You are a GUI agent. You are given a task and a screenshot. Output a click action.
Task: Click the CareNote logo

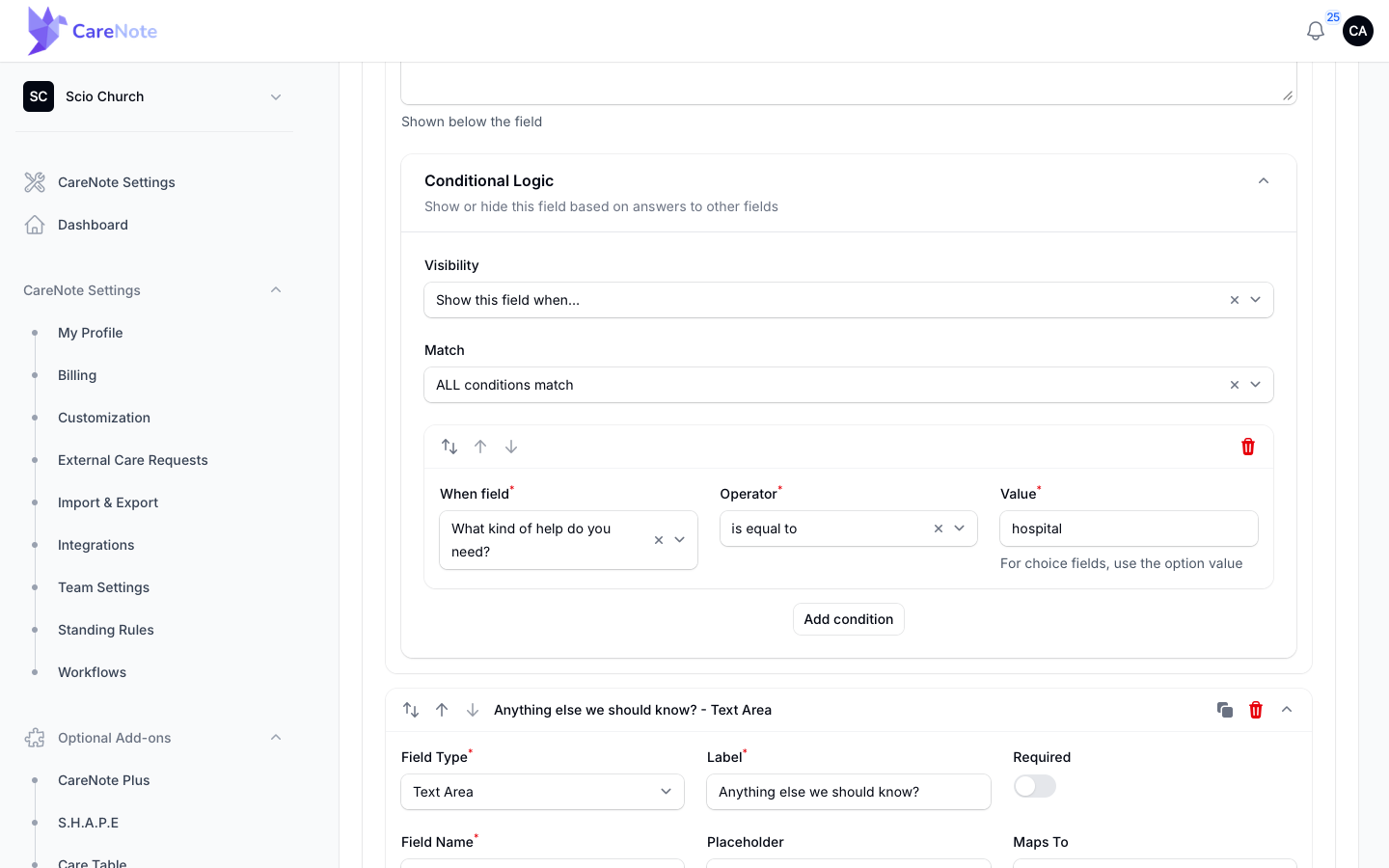(x=93, y=31)
